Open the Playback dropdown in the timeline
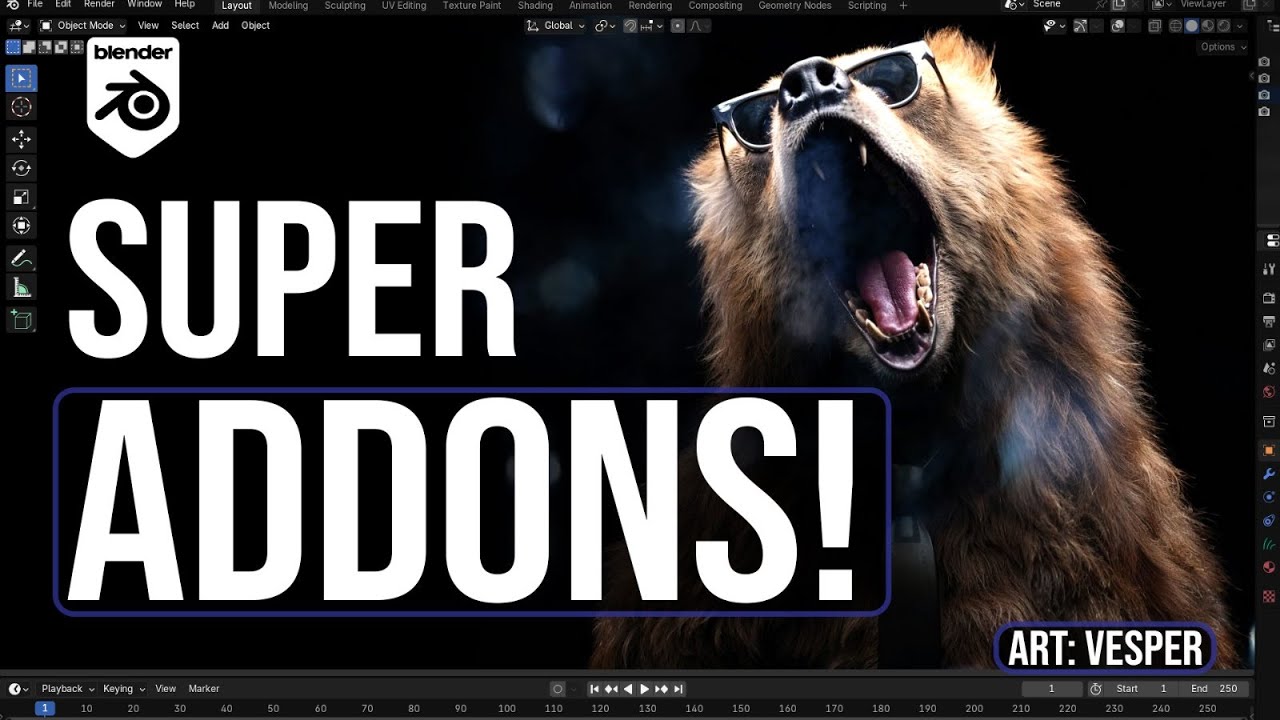Image resolution: width=1280 pixels, height=720 pixels. pyautogui.click(x=68, y=689)
